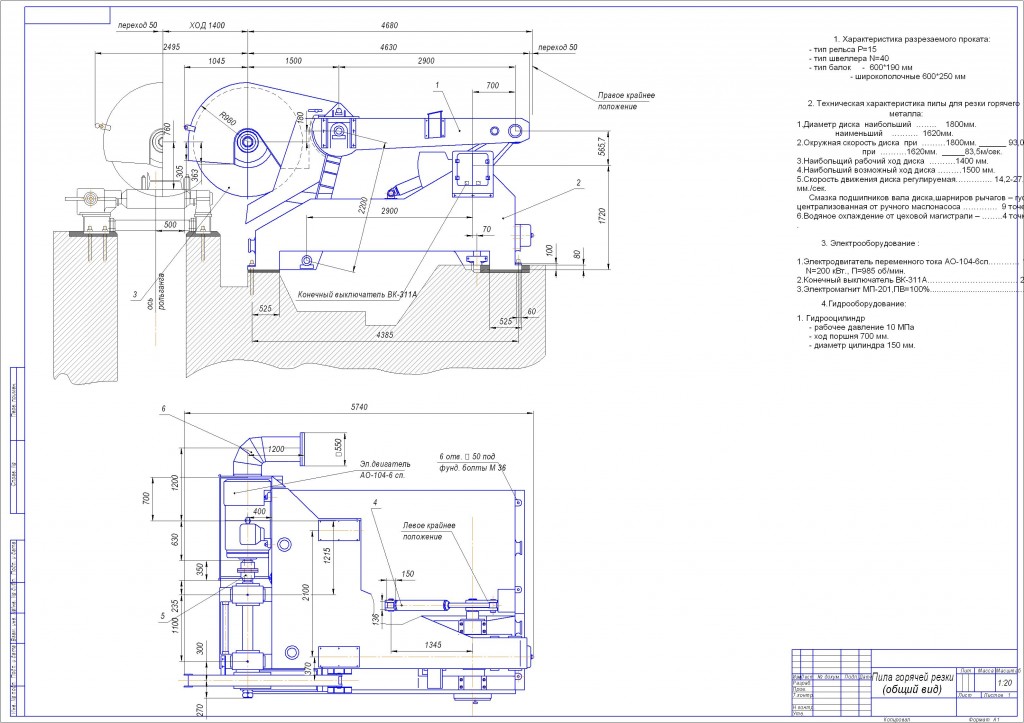Click 'широкополочные 600*250 мм' line
Viewport: 1024px width, 723px height.
tap(907, 76)
